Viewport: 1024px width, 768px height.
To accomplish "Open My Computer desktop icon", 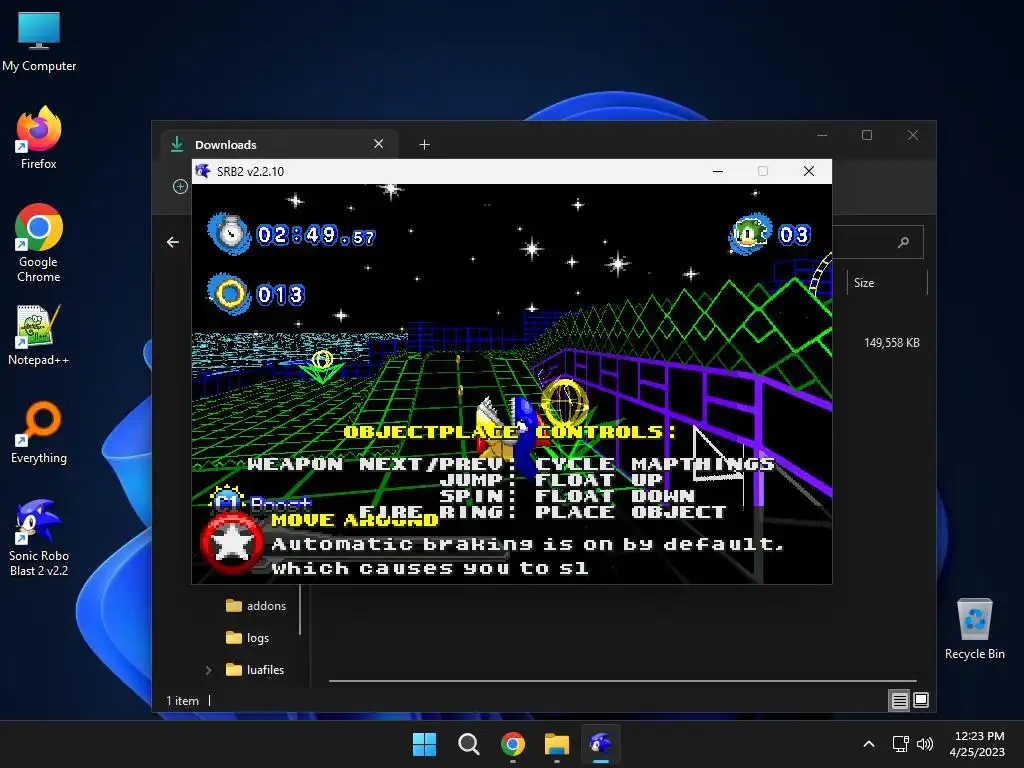I will [x=39, y=42].
